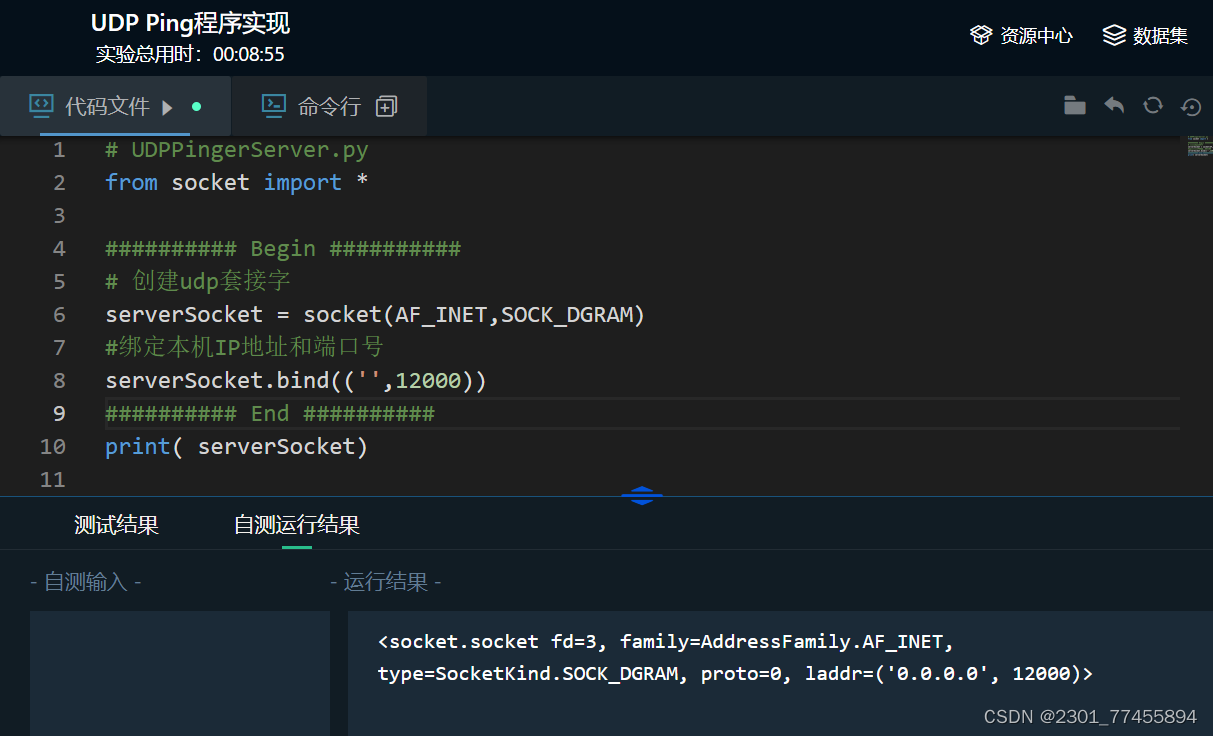The image size is (1213, 736).
Task: Undo changes with the back arrow icon
Action: pos(1114,104)
